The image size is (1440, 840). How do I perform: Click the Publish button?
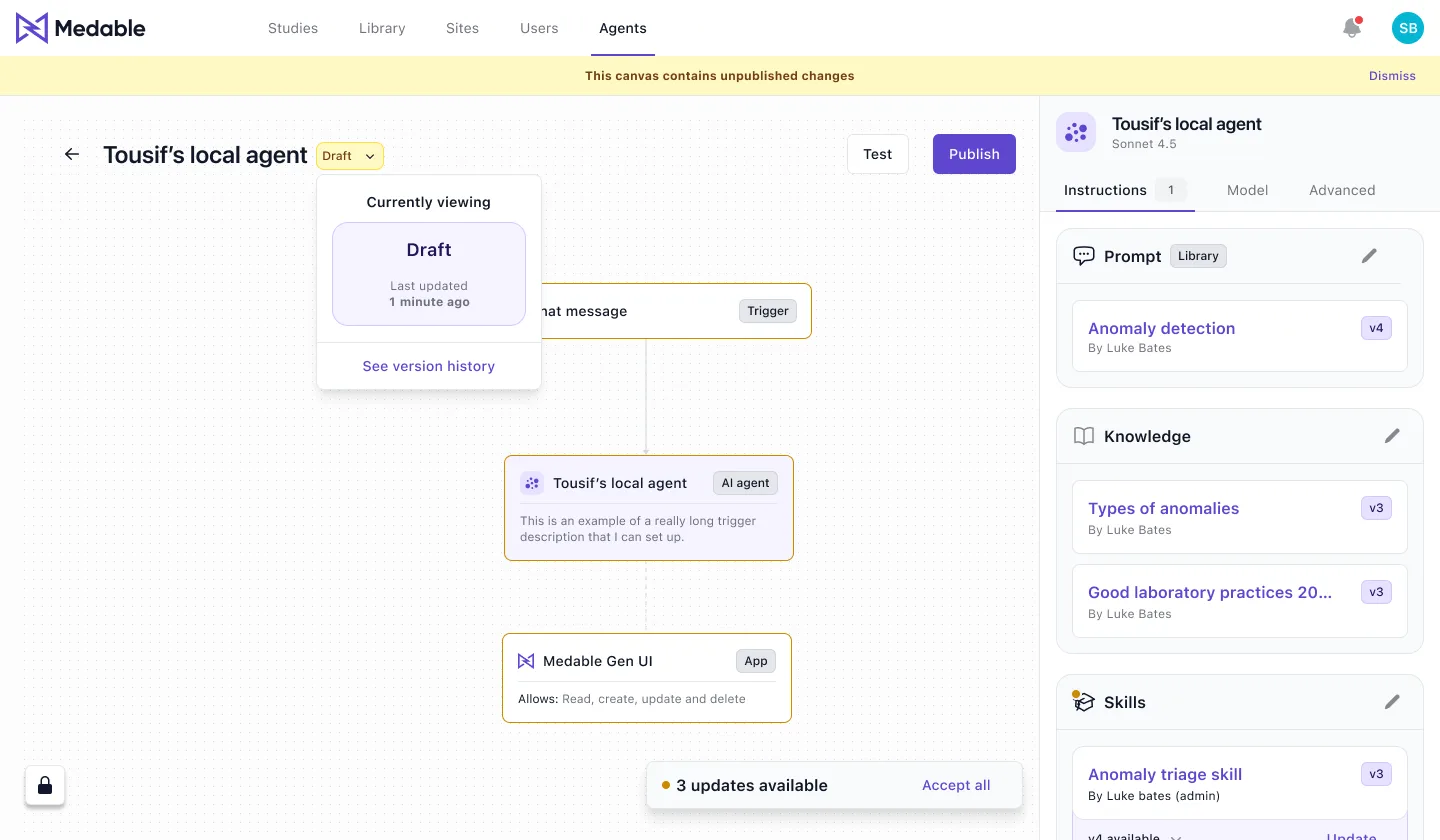(974, 154)
